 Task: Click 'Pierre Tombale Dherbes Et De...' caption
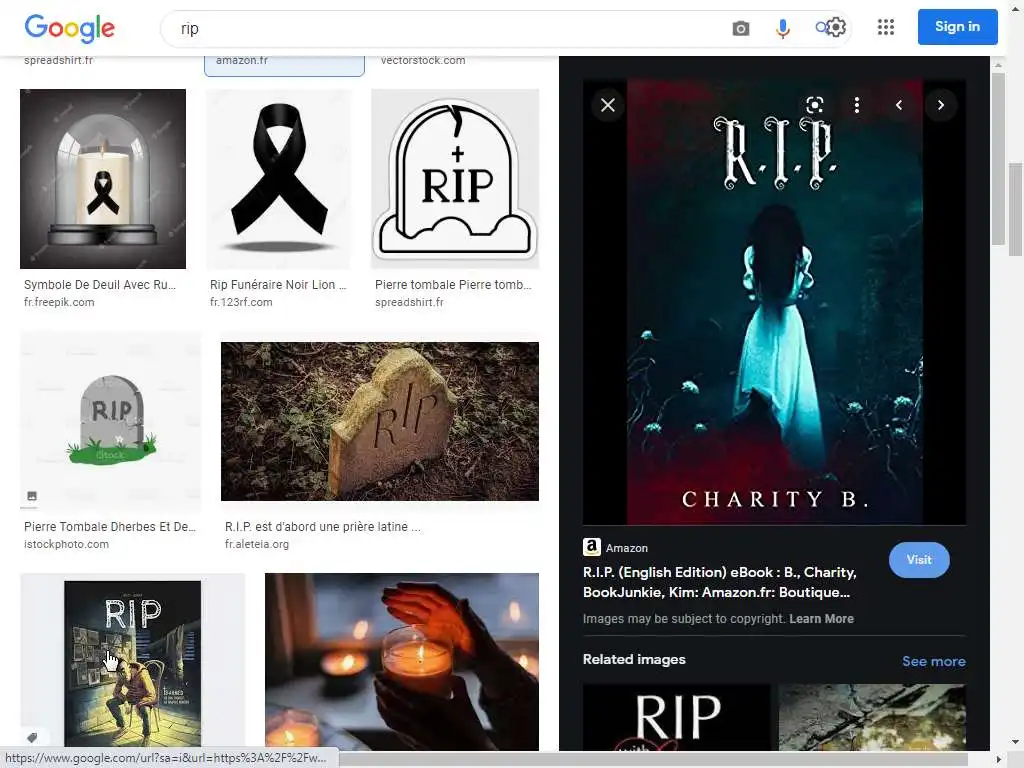(x=110, y=526)
